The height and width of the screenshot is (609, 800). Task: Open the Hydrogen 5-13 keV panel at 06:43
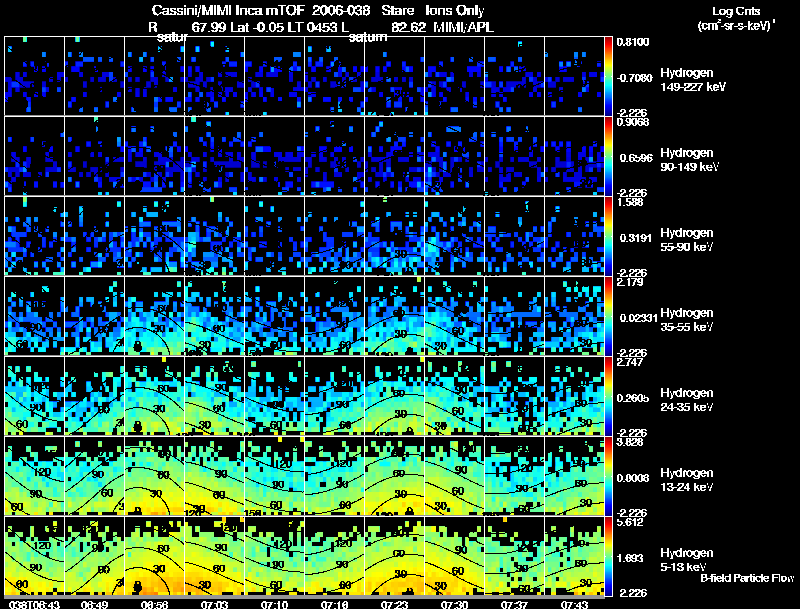35,556
